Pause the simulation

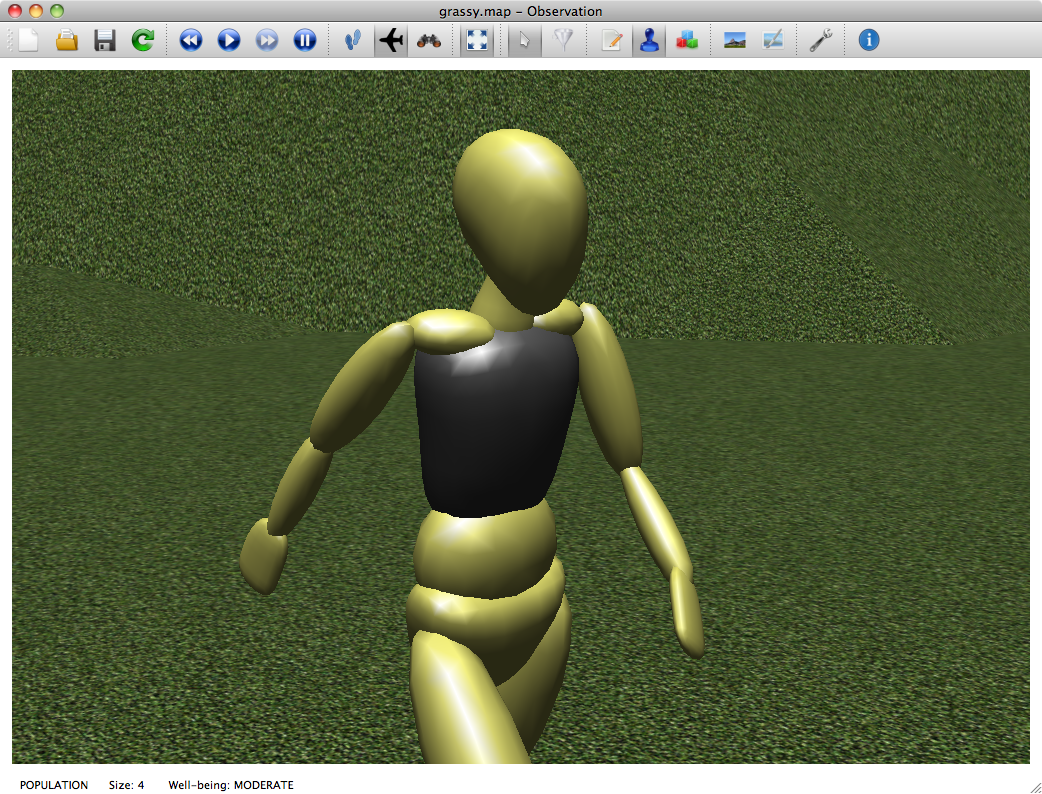click(305, 40)
